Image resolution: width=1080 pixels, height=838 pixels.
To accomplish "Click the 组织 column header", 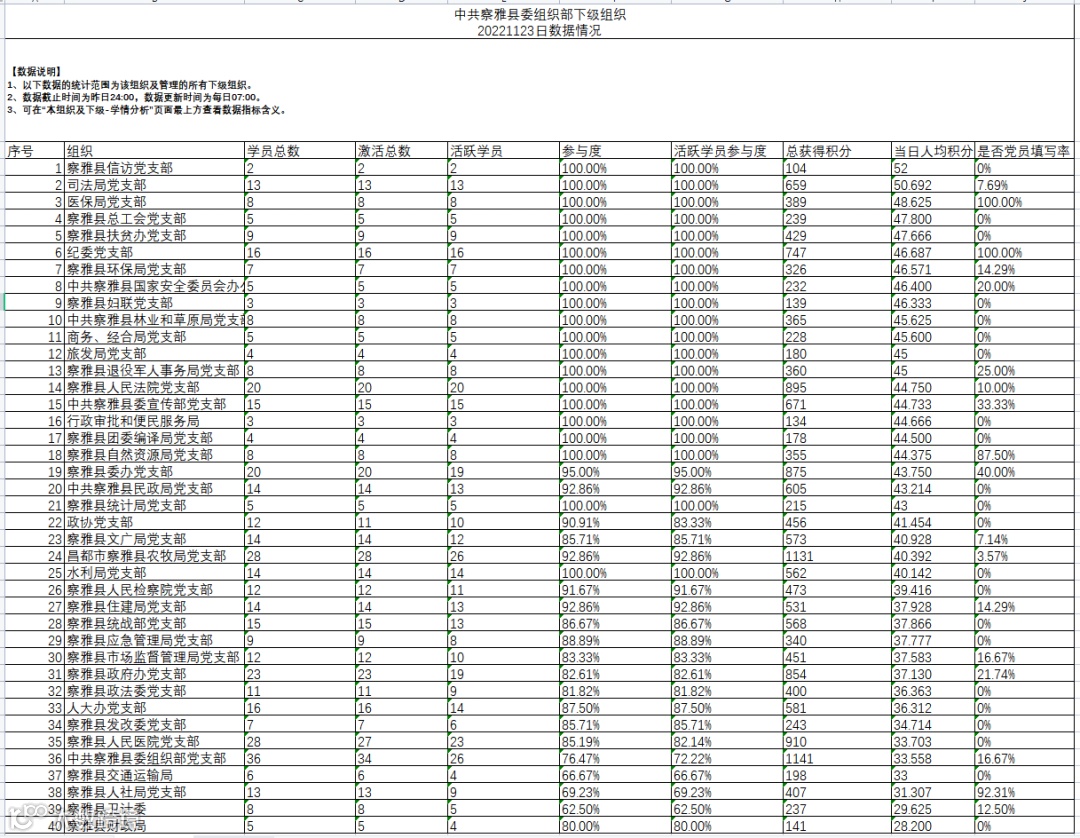I will (x=155, y=151).
